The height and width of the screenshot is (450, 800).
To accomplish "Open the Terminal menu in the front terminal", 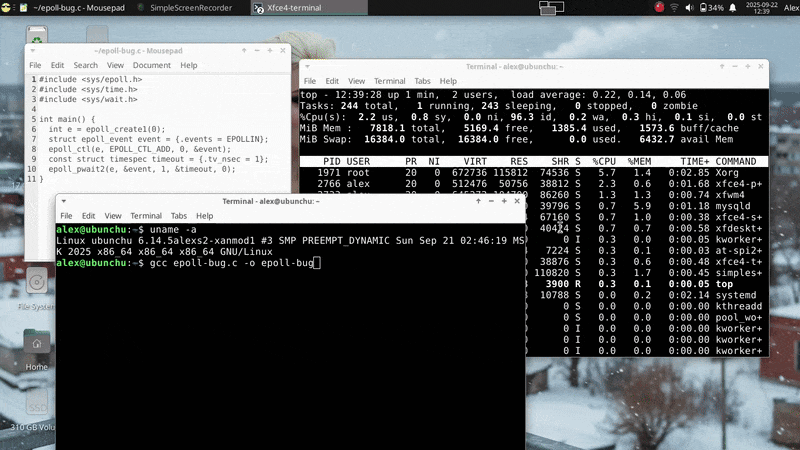I will click(x=146, y=216).
